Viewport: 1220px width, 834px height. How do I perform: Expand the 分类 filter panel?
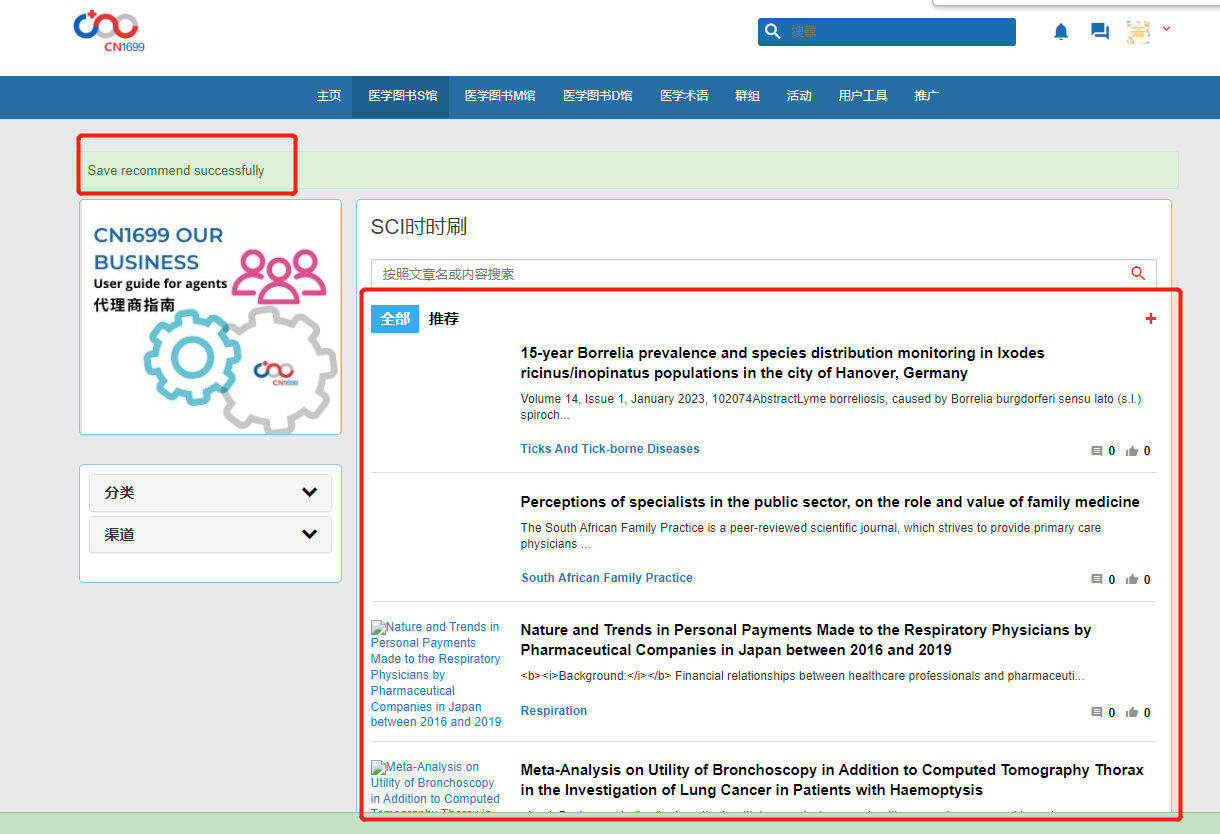(210, 493)
